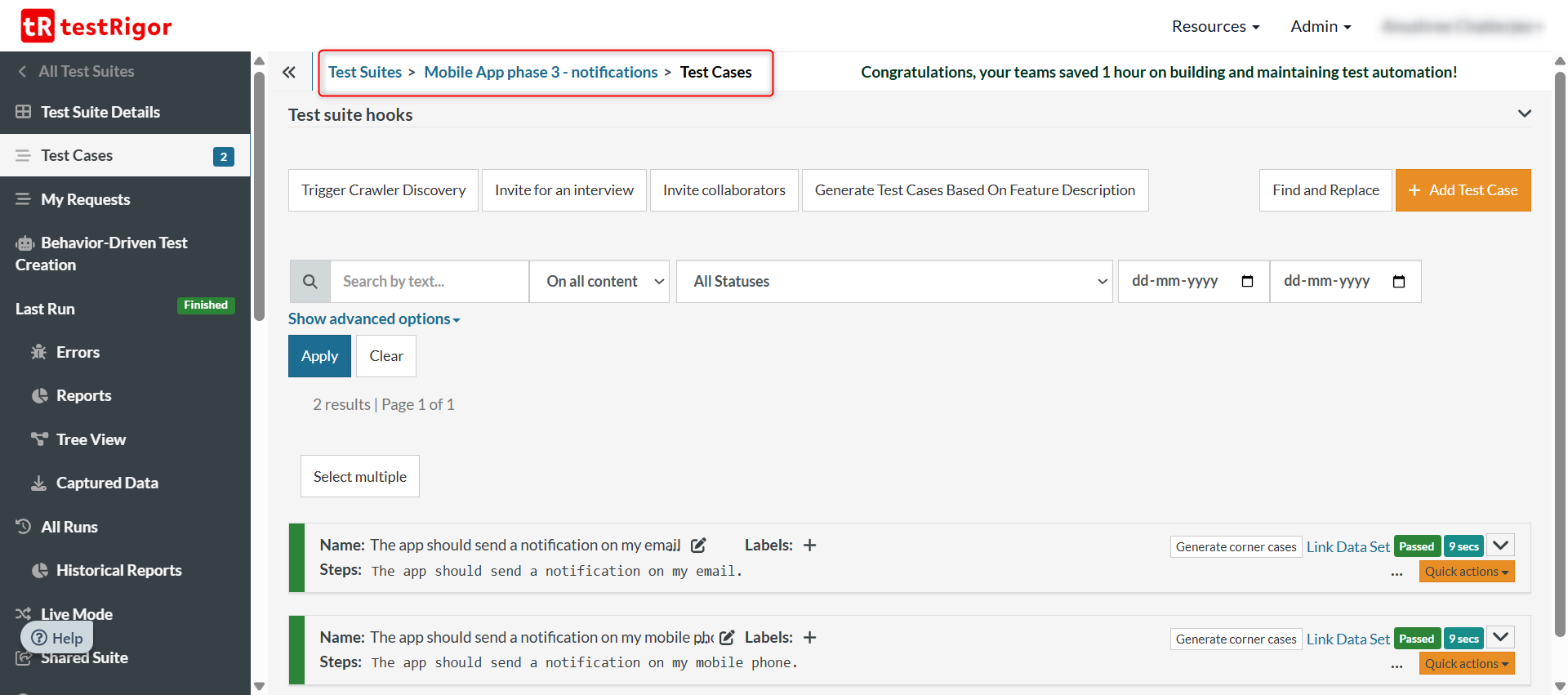Add label to email notification test case
Viewport: 1568px width, 695px height.
[809, 546]
